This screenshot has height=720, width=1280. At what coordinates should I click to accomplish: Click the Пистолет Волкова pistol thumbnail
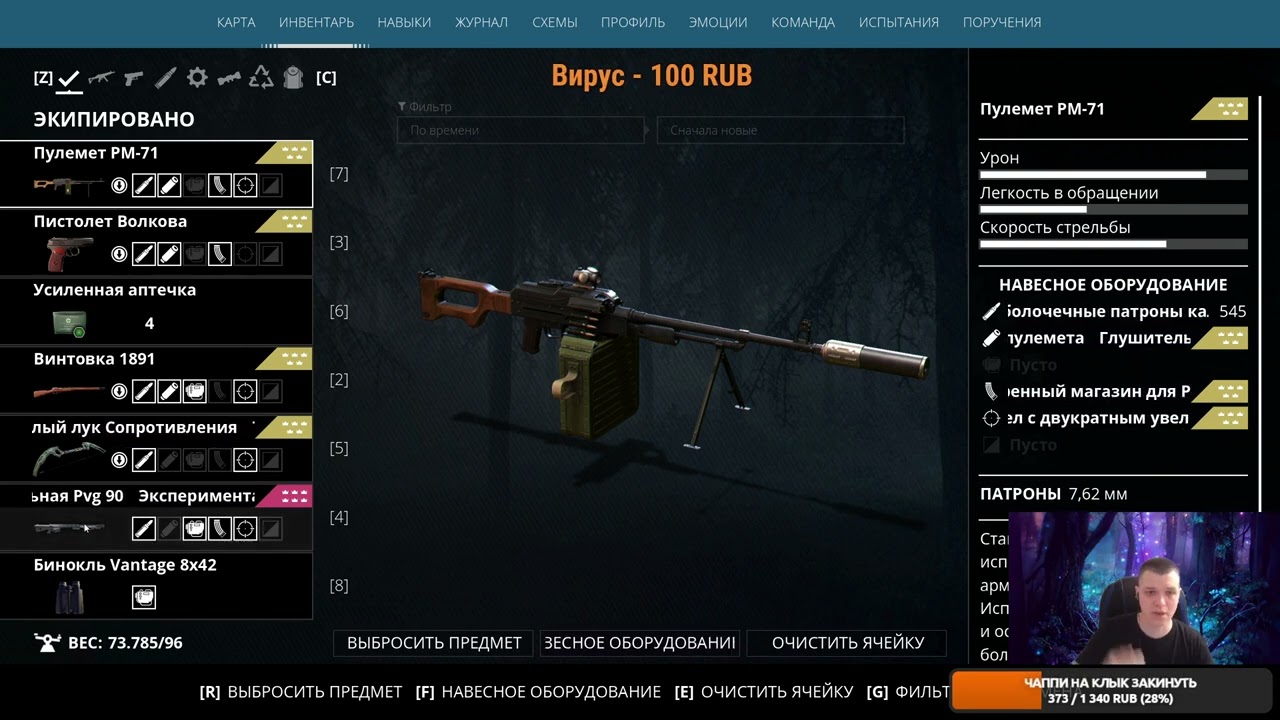[x=69, y=254]
